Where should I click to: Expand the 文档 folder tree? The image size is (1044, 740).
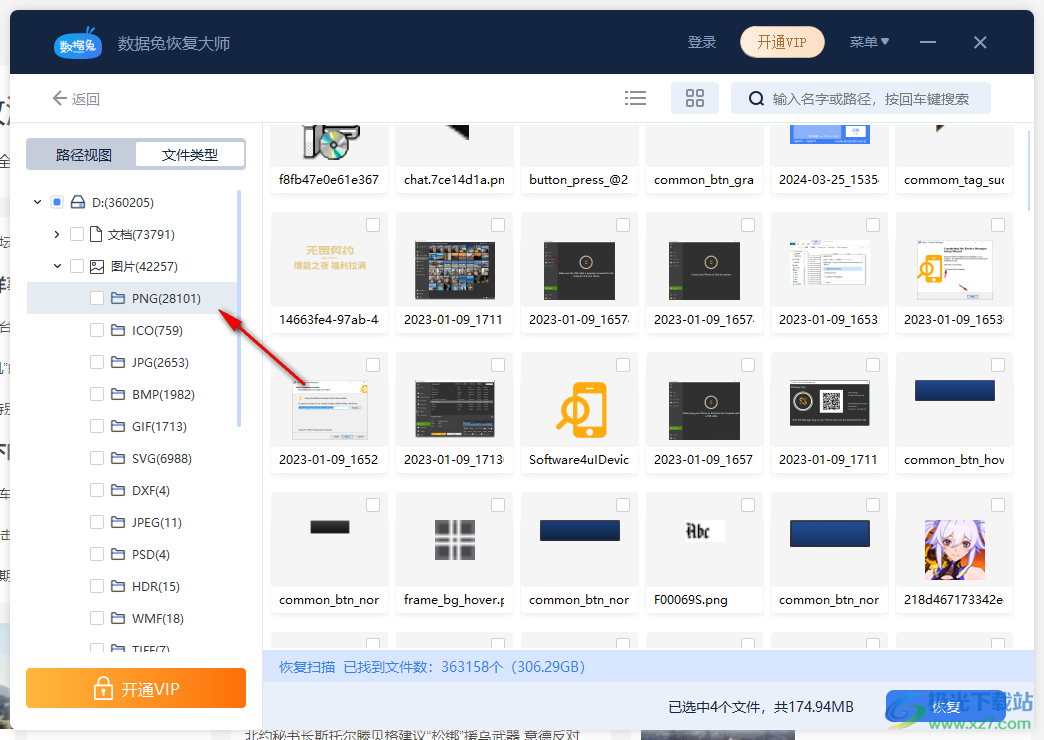click(57, 234)
